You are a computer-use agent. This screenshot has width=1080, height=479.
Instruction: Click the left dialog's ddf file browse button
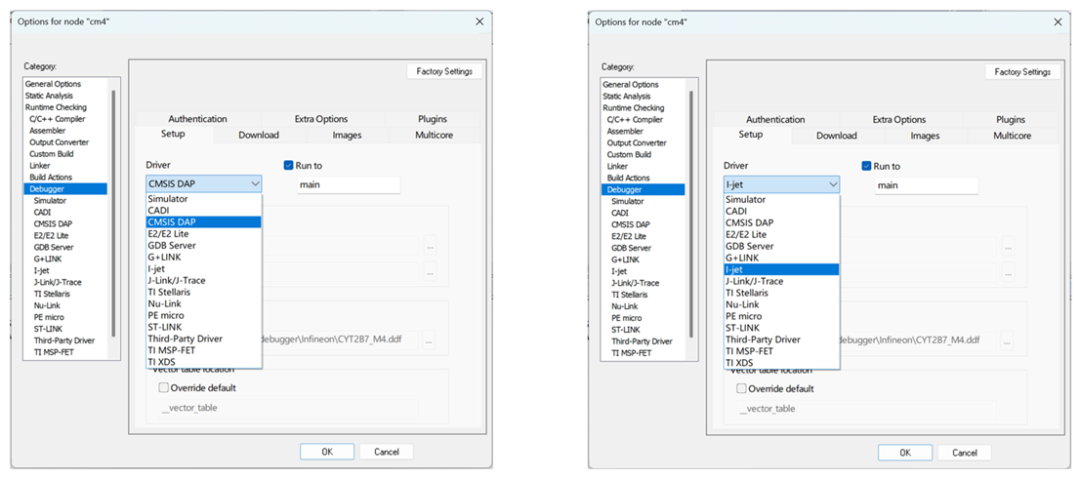pos(430,340)
